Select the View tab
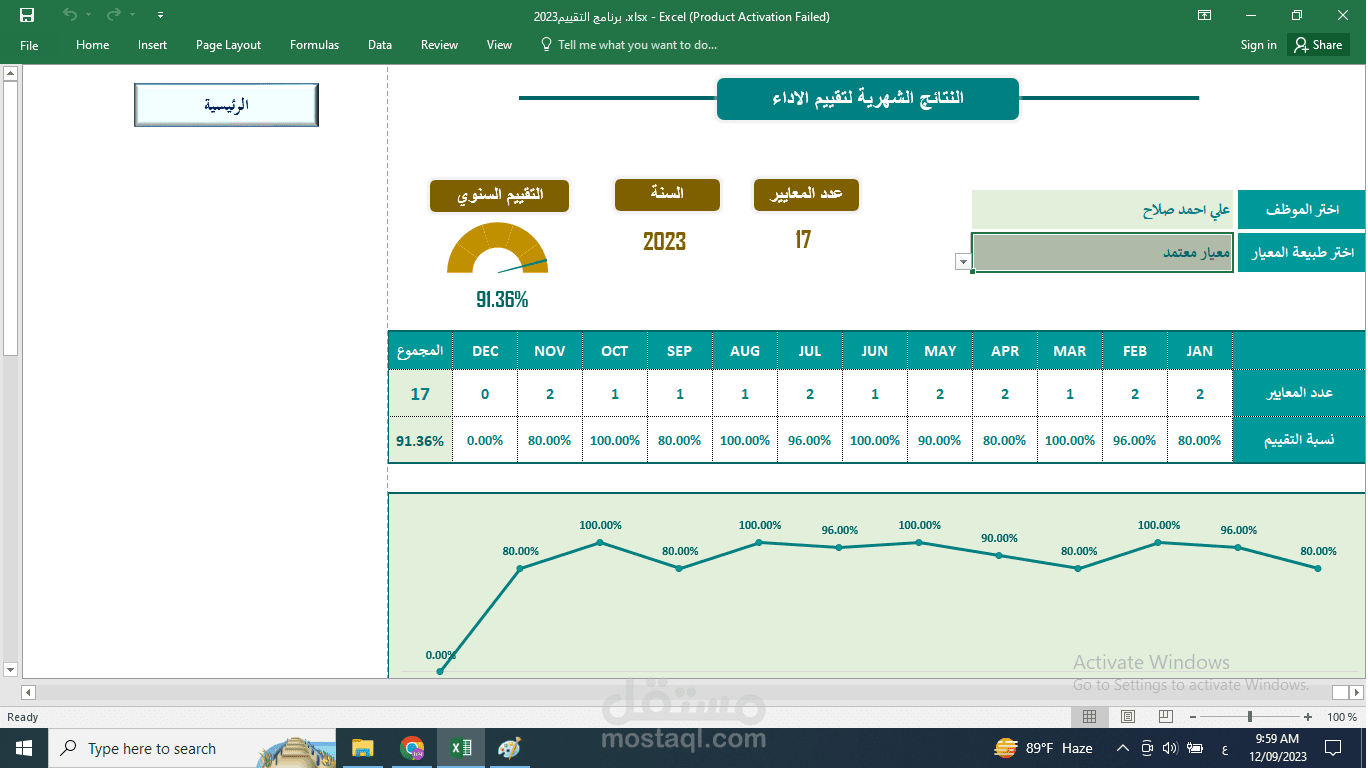This screenshot has width=1368, height=768. click(499, 45)
